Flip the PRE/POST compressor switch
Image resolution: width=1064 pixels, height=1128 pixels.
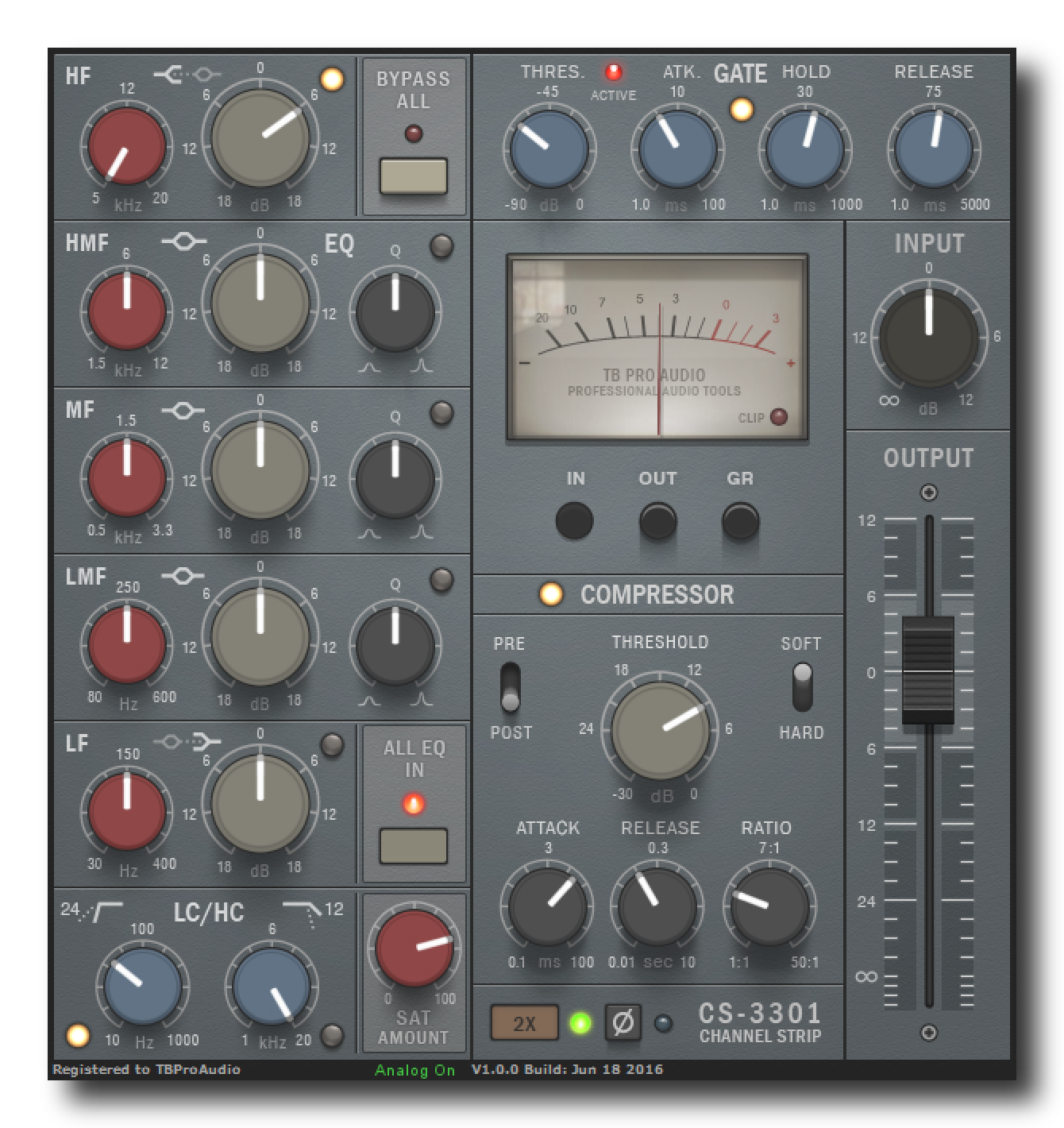511,688
